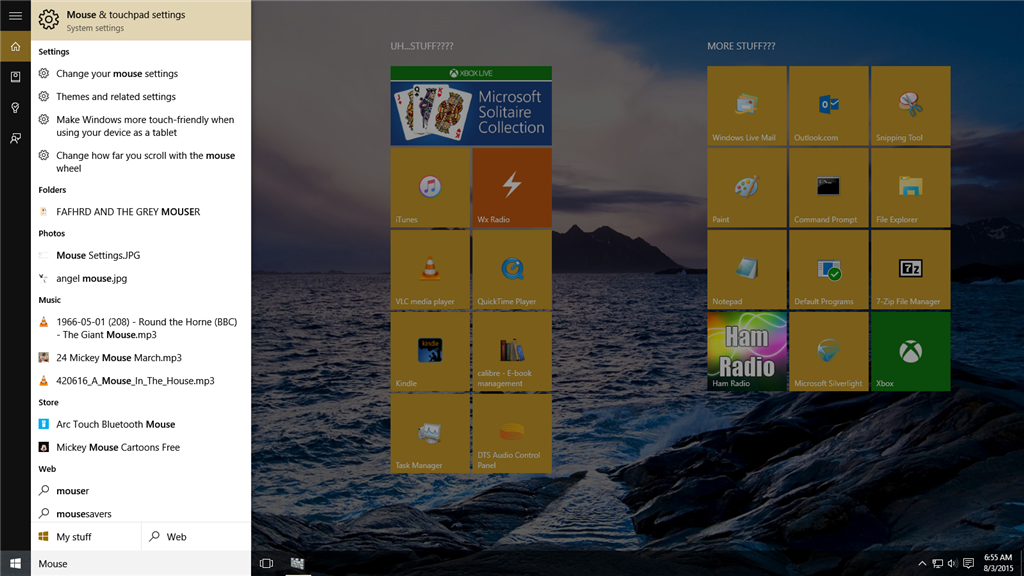Switch to My stuff search filter

pos(86,537)
